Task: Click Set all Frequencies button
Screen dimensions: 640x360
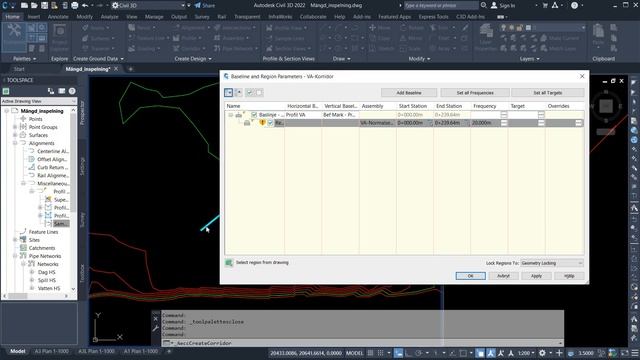Action: [475, 93]
